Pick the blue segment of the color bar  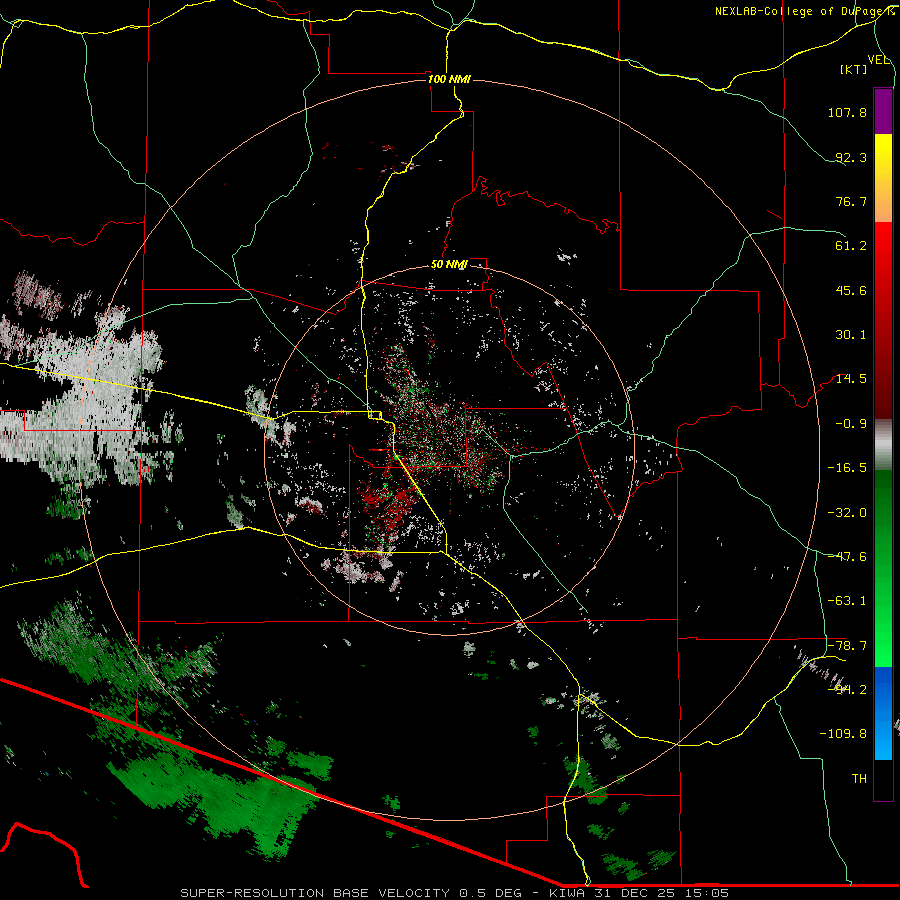tap(883, 713)
